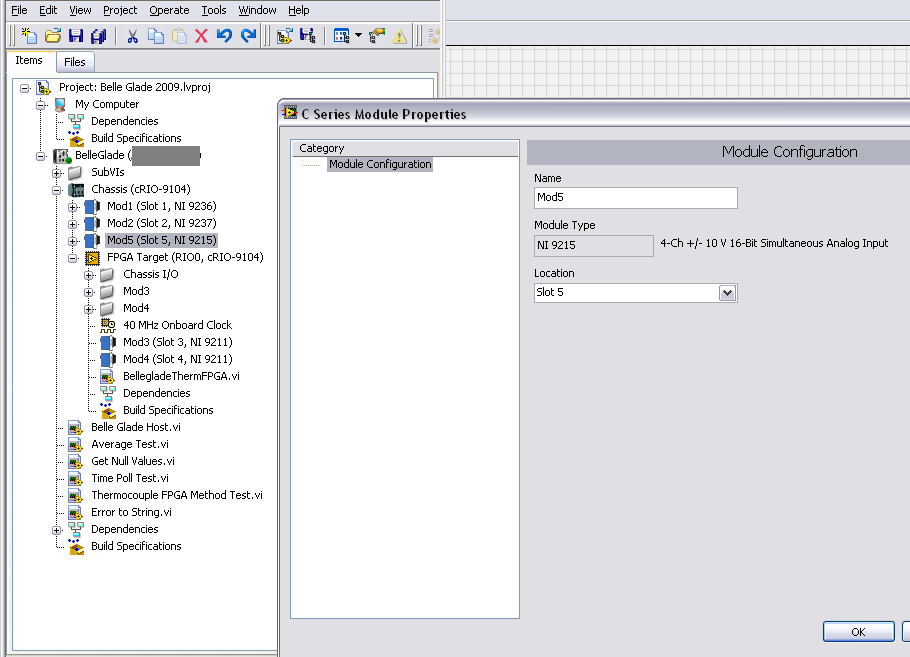Click the project file icon beside Belle Glade 2009.lvproj
Image resolution: width=910 pixels, height=657 pixels.
44,88
